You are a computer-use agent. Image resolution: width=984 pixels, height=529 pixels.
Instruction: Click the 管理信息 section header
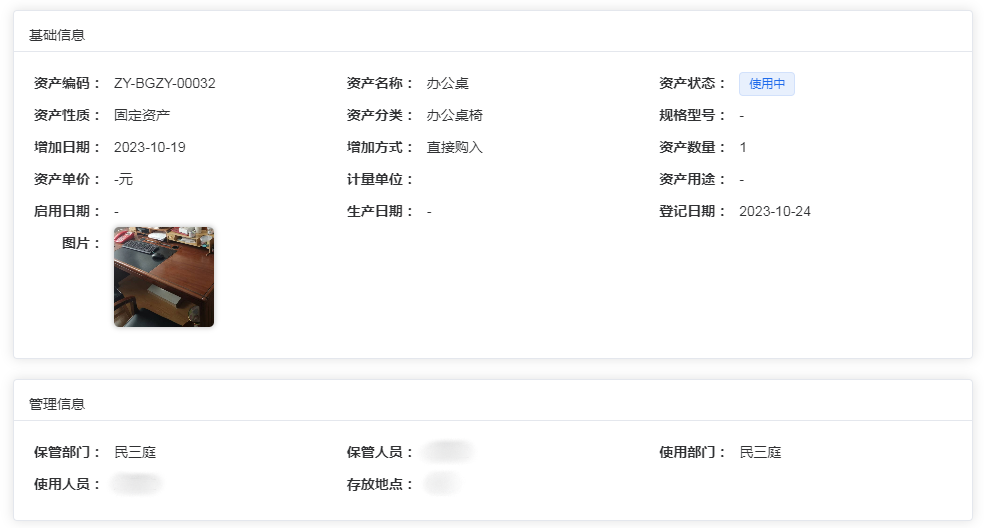(x=56, y=404)
